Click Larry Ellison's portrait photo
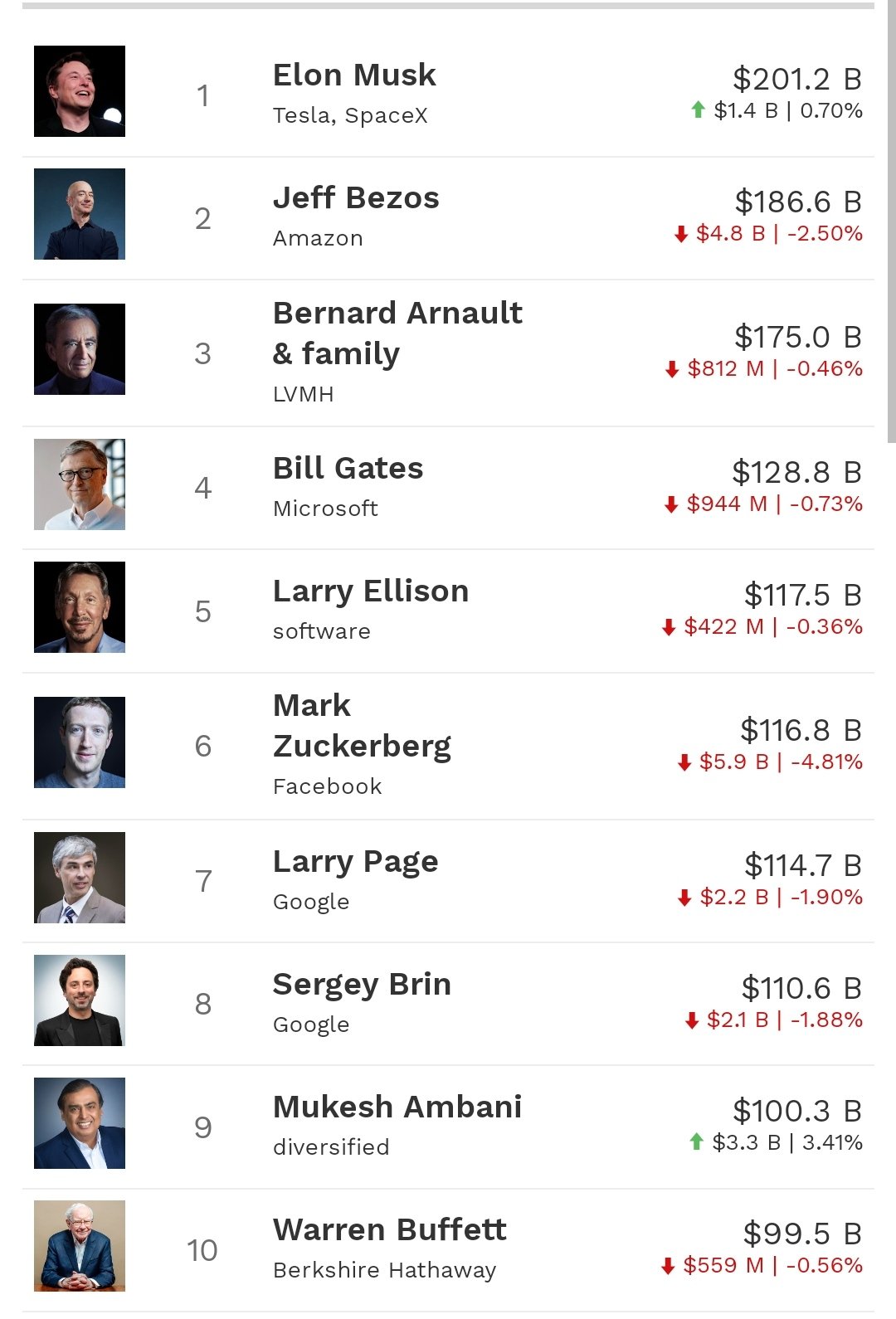896x1319 pixels. click(x=80, y=606)
